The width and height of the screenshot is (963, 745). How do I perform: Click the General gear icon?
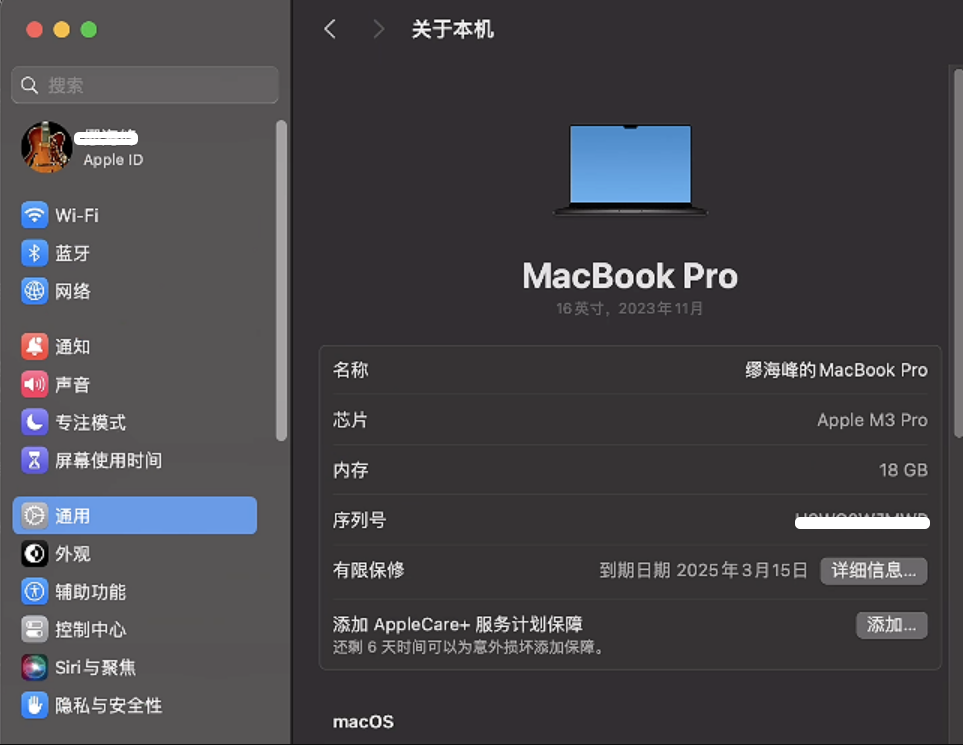point(34,515)
